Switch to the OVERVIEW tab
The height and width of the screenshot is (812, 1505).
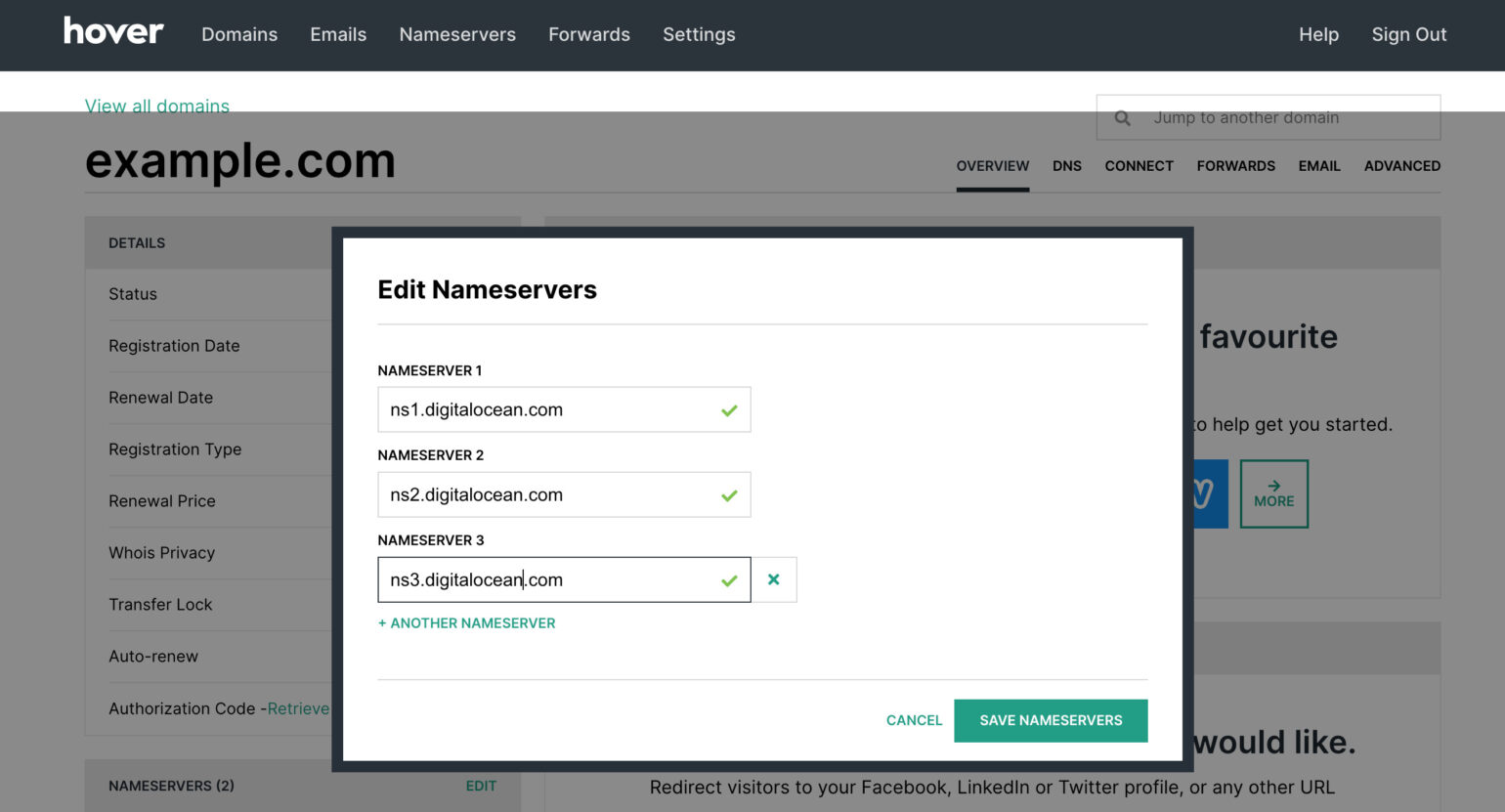992,166
